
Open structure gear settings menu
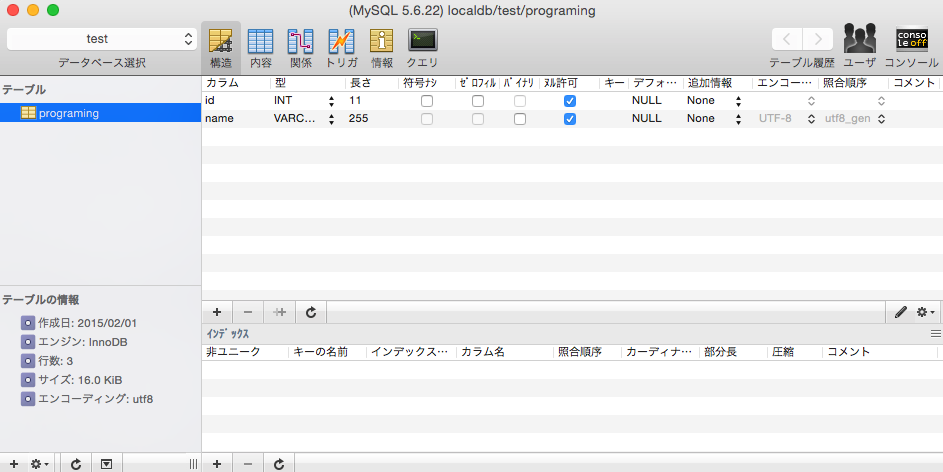(x=925, y=312)
